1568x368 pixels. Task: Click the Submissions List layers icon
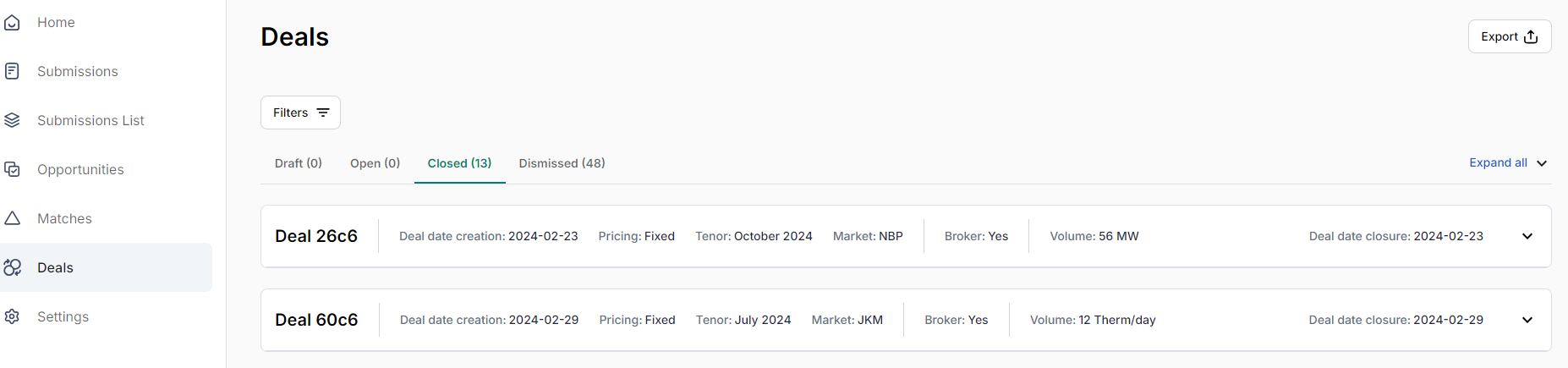[12, 120]
